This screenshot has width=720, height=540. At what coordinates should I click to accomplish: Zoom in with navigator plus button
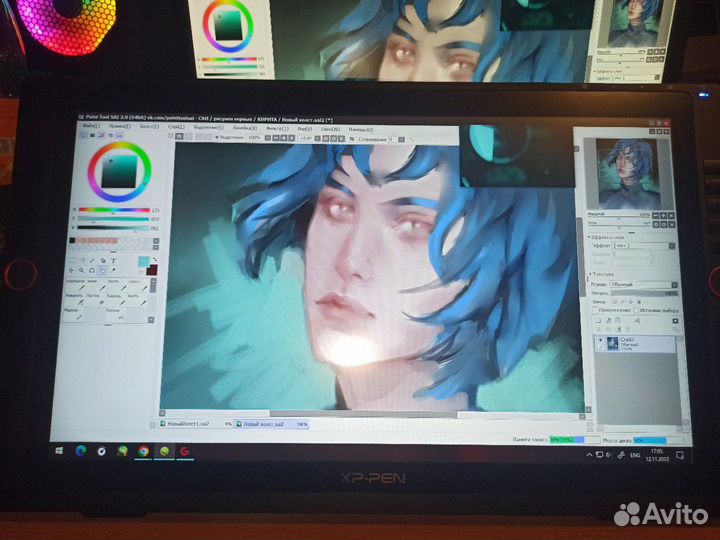(664, 215)
